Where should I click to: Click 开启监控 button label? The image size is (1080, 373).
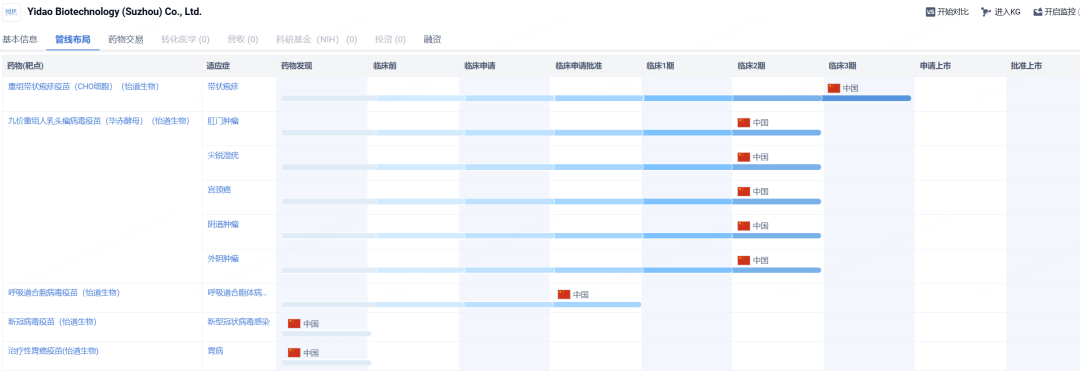[x=1061, y=12]
